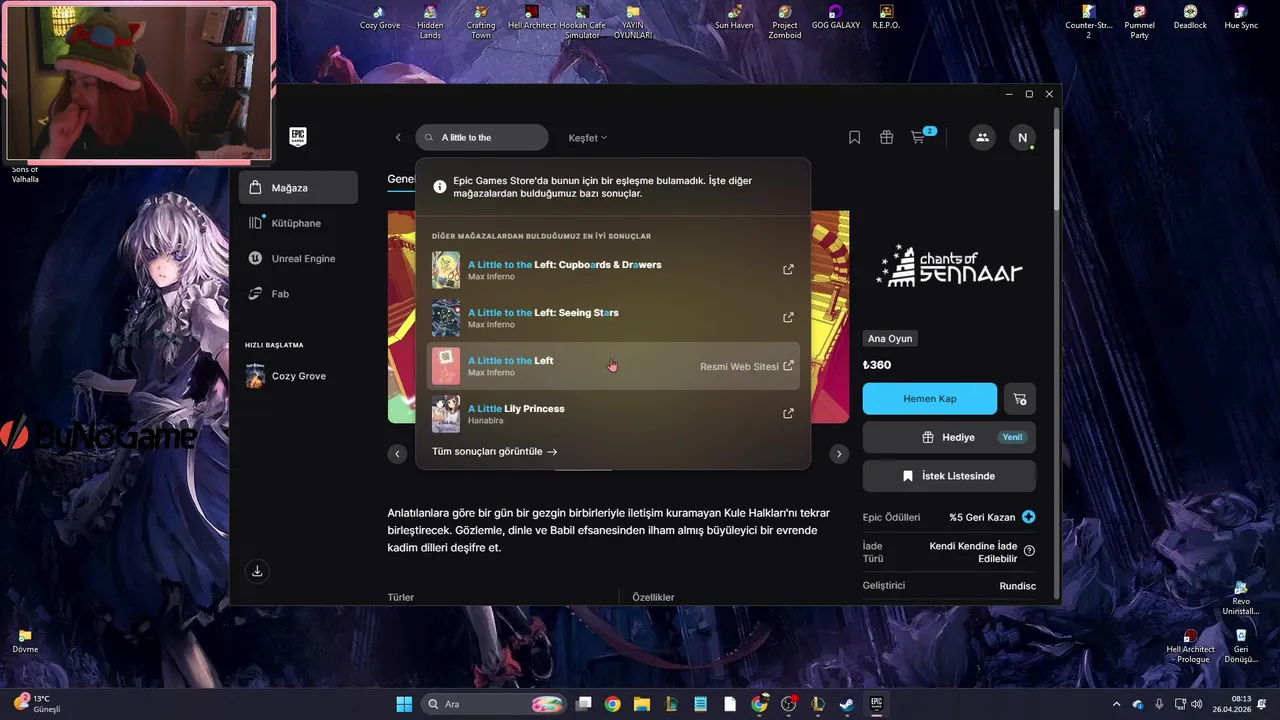Open File Explorer from taskbar
Image resolution: width=1280 pixels, height=720 pixels.
click(641, 704)
